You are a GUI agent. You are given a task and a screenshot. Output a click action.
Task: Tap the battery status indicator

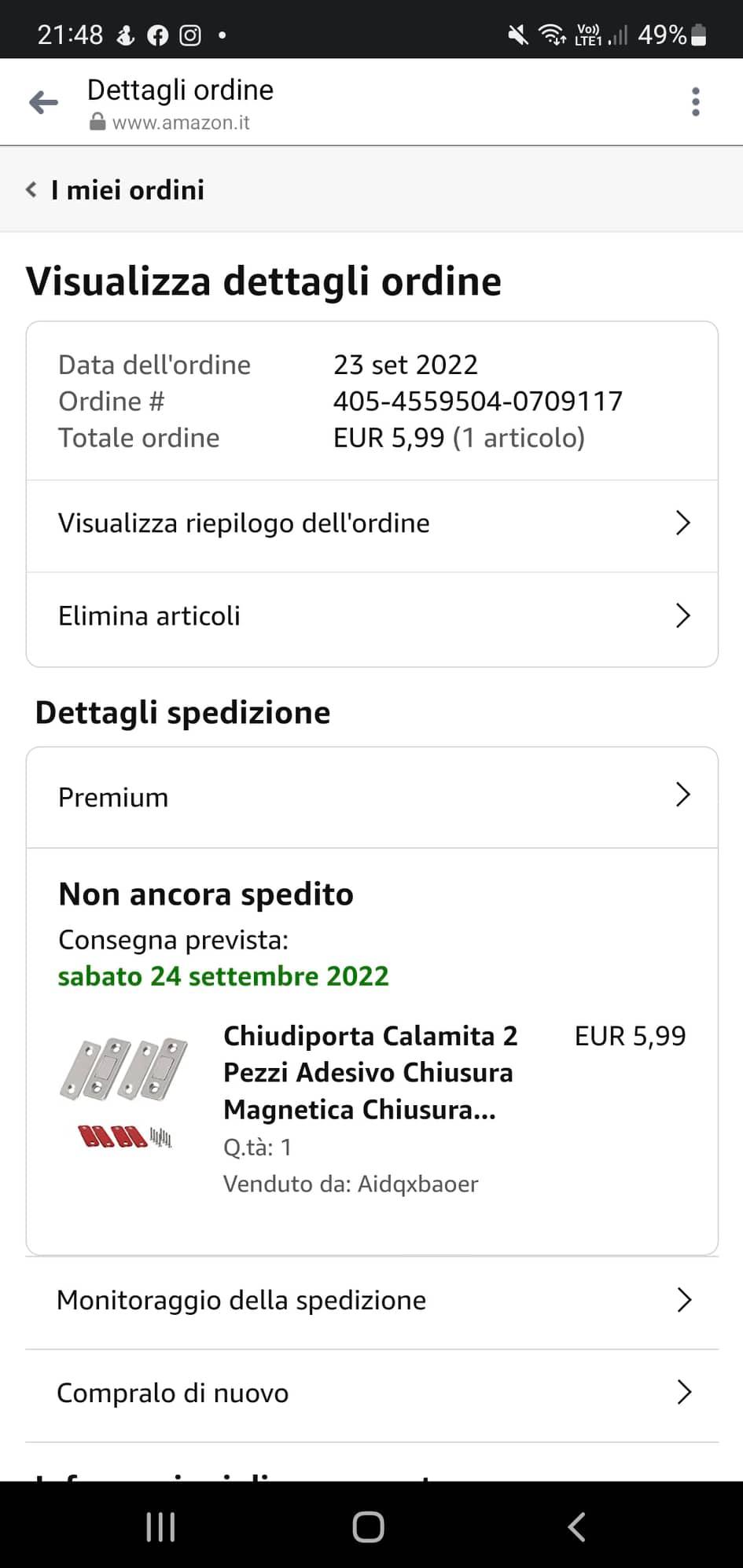coord(697,35)
